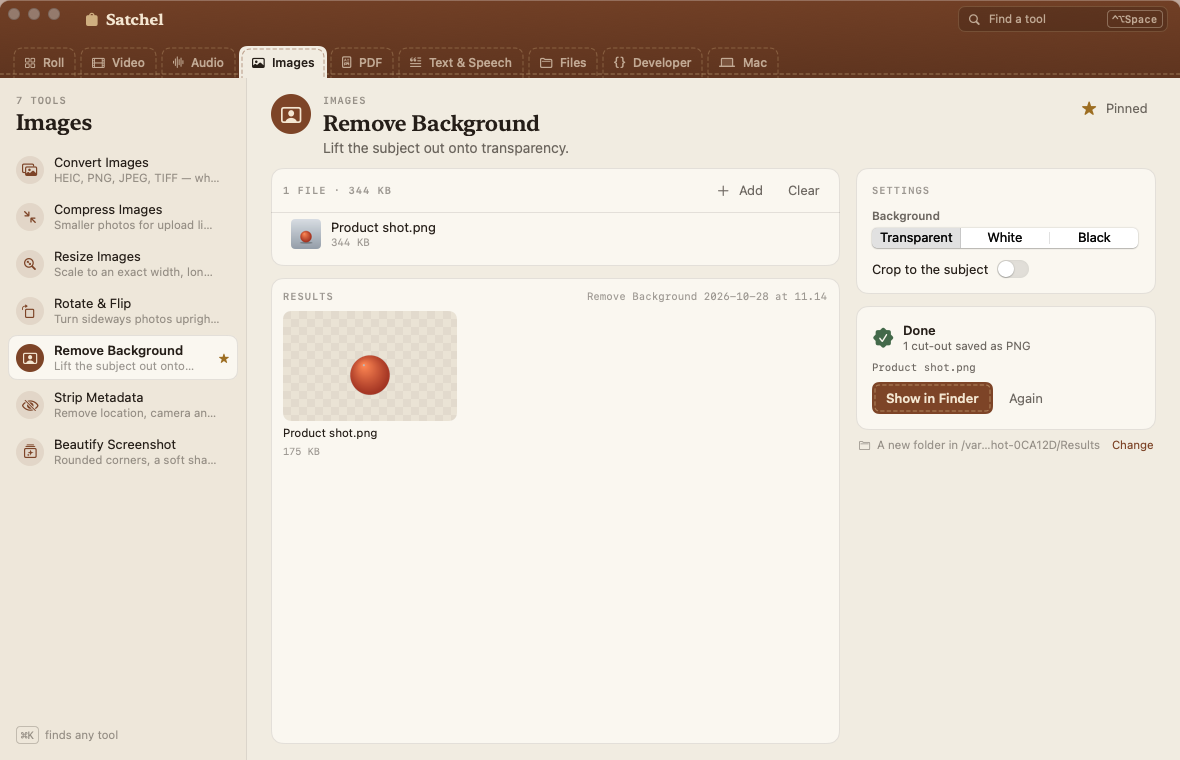Go to the Files tab
The width and height of the screenshot is (1180, 760).
(563, 62)
